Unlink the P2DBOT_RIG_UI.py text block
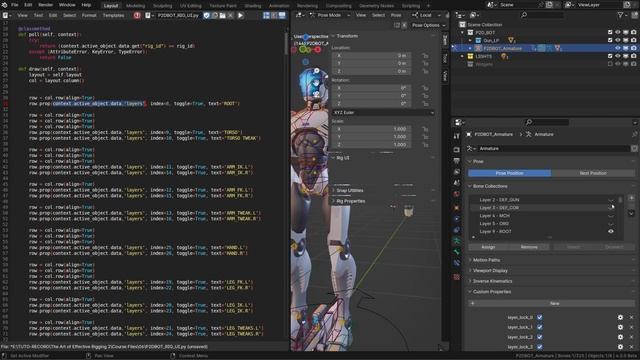Image resolution: width=640 pixels, height=360 pixels. tap(230, 15)
